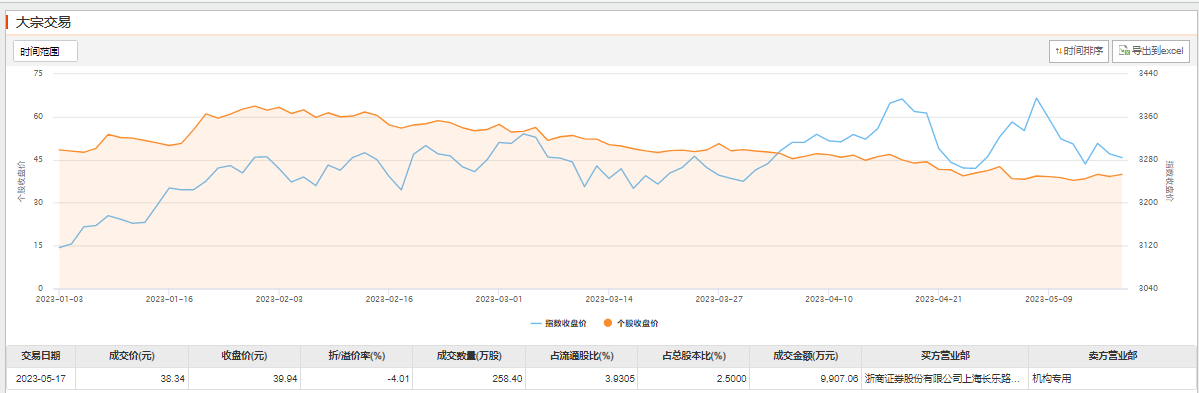This screenshot has height=393, width=1199.
Task: Export data with 导出到excel button
Action: pyautogui.click(x=1151, y=51)
